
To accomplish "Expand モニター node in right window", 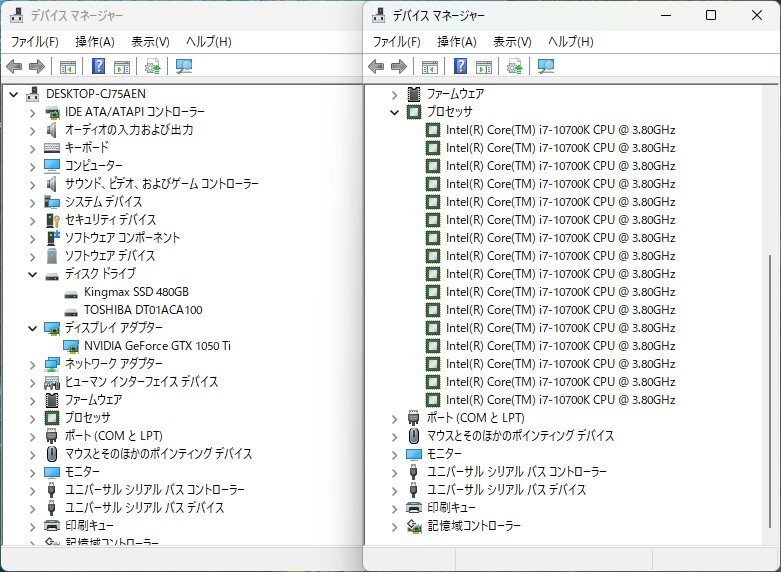I will pos(394,454).
